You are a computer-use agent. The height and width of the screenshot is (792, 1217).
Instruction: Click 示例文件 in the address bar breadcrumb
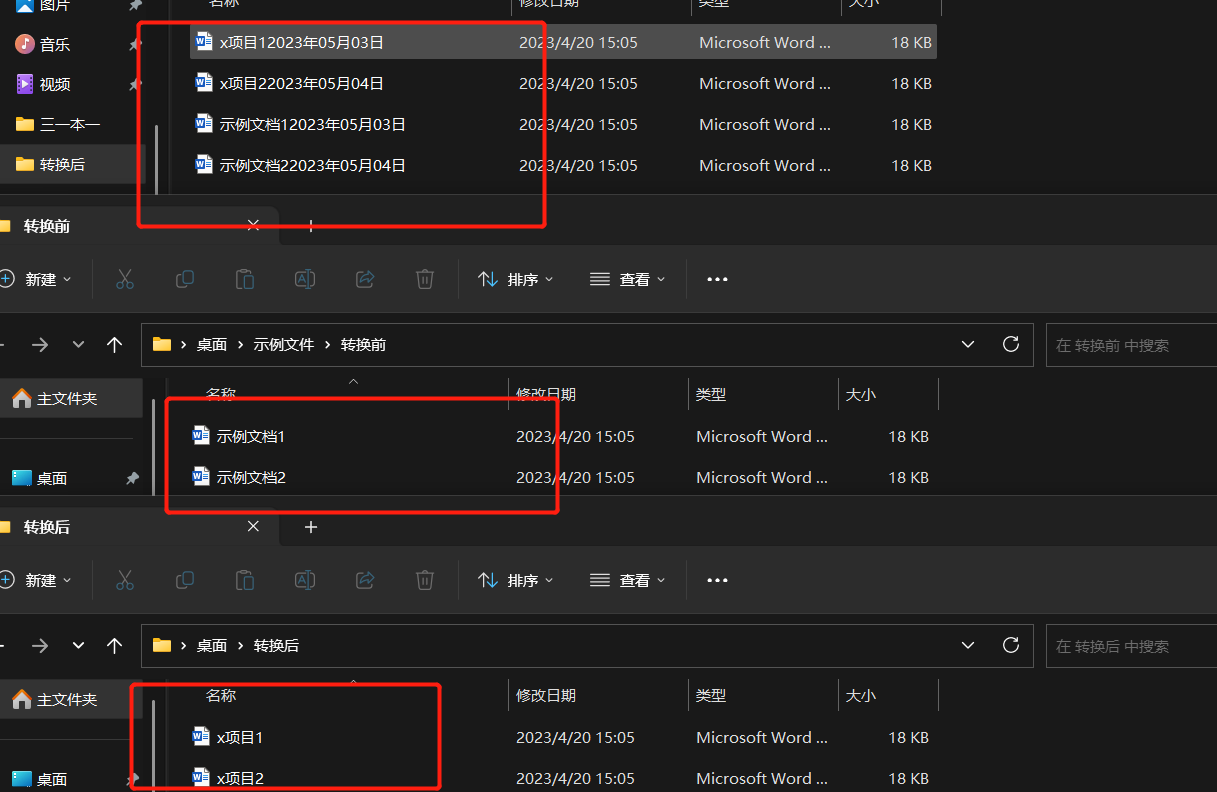pos(284,344)
